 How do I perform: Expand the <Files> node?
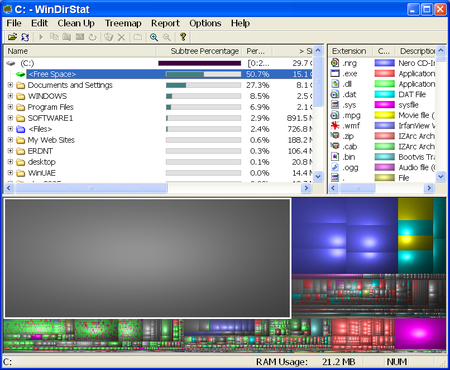click(10, 129)
